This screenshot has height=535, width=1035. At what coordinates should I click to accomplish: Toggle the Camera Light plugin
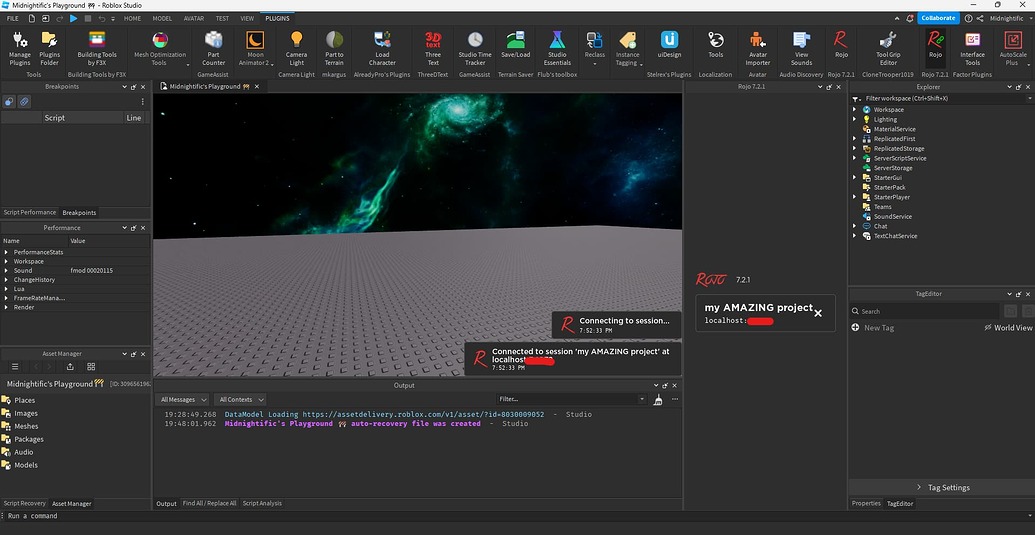296,48
